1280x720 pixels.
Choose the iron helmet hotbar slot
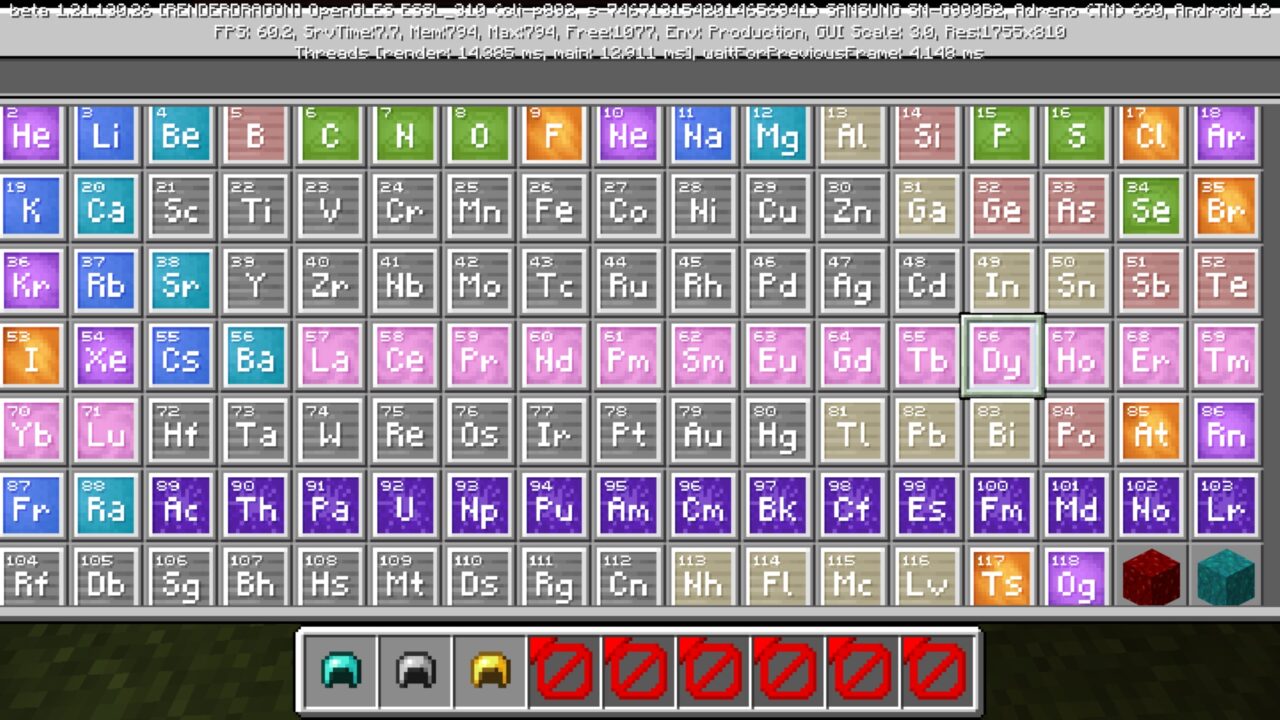[415, 668]
